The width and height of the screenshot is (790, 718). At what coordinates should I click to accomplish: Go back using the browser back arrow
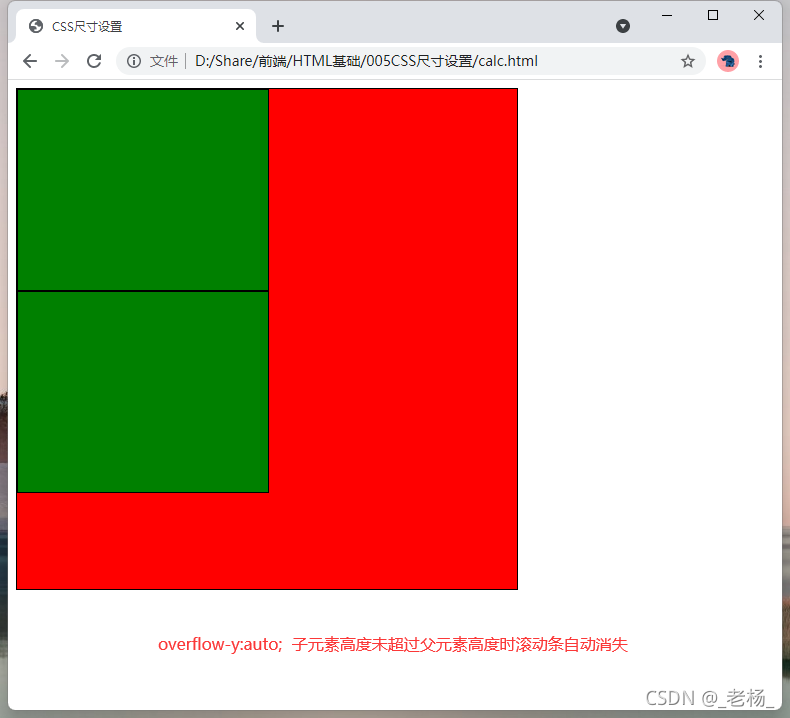[x=30, y=61]
